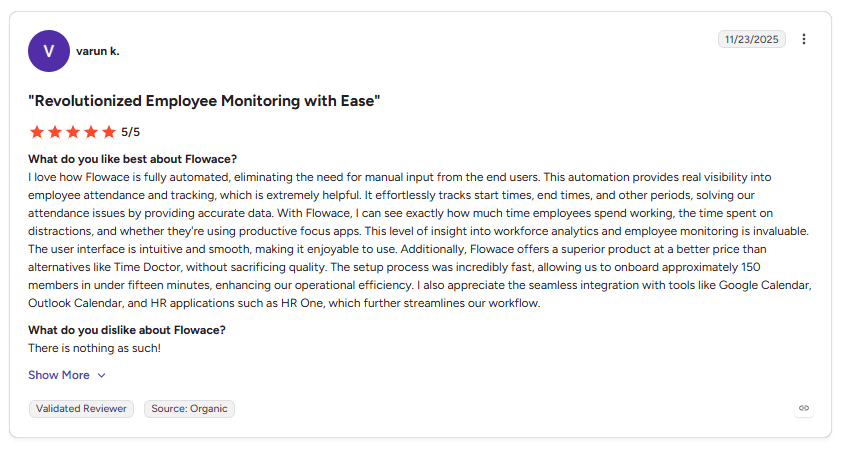The image size is (844, 451).
Task: Select the Source: Organic badge
Action: coord(189,408)
